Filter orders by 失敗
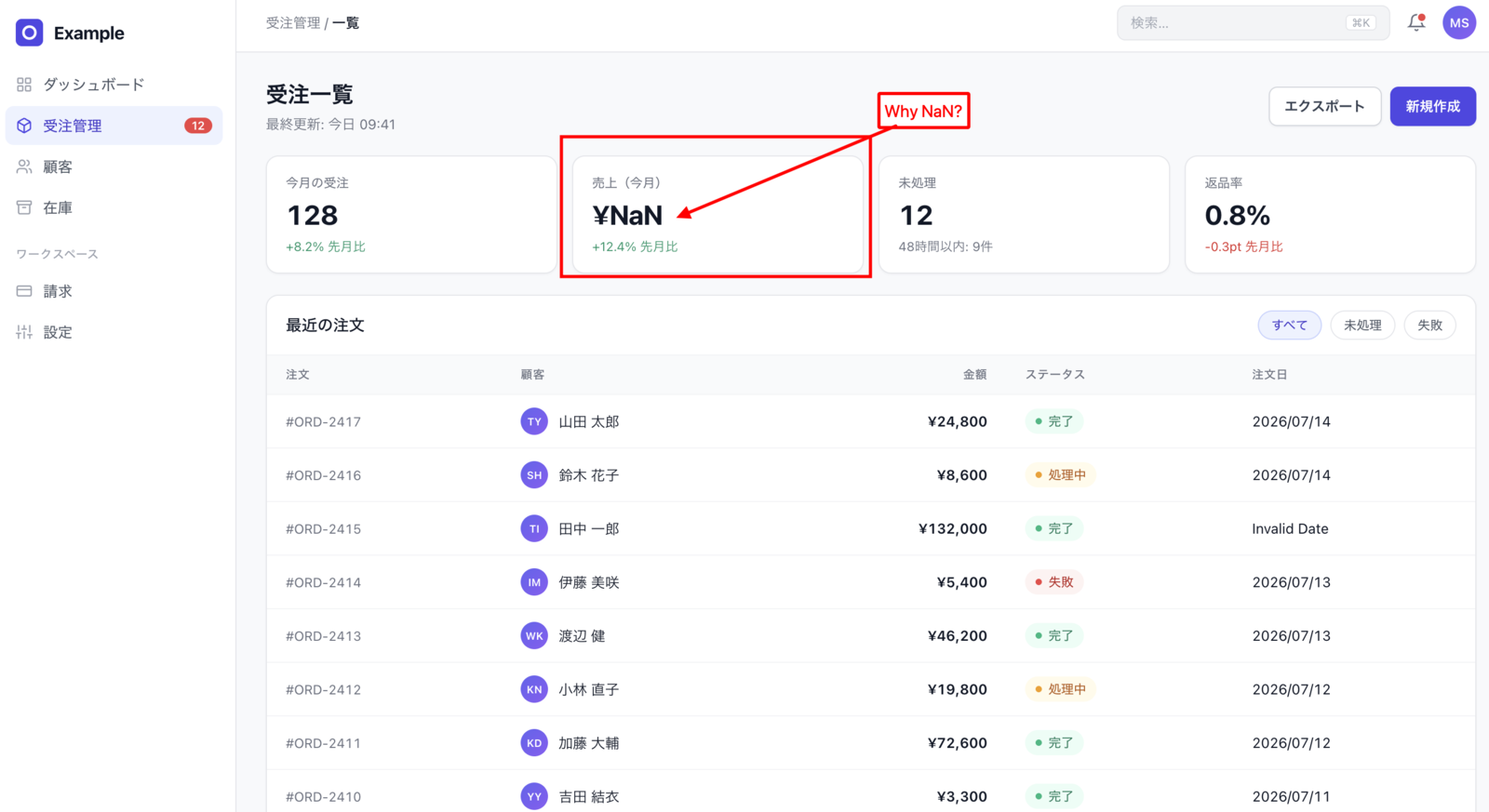 [x=1429, y=325]
